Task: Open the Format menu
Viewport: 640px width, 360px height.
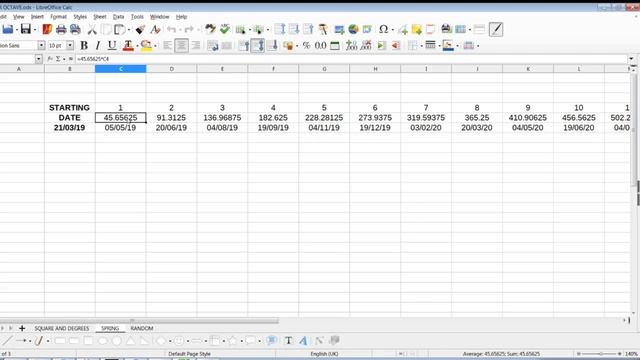Action: tap(58, 17)
